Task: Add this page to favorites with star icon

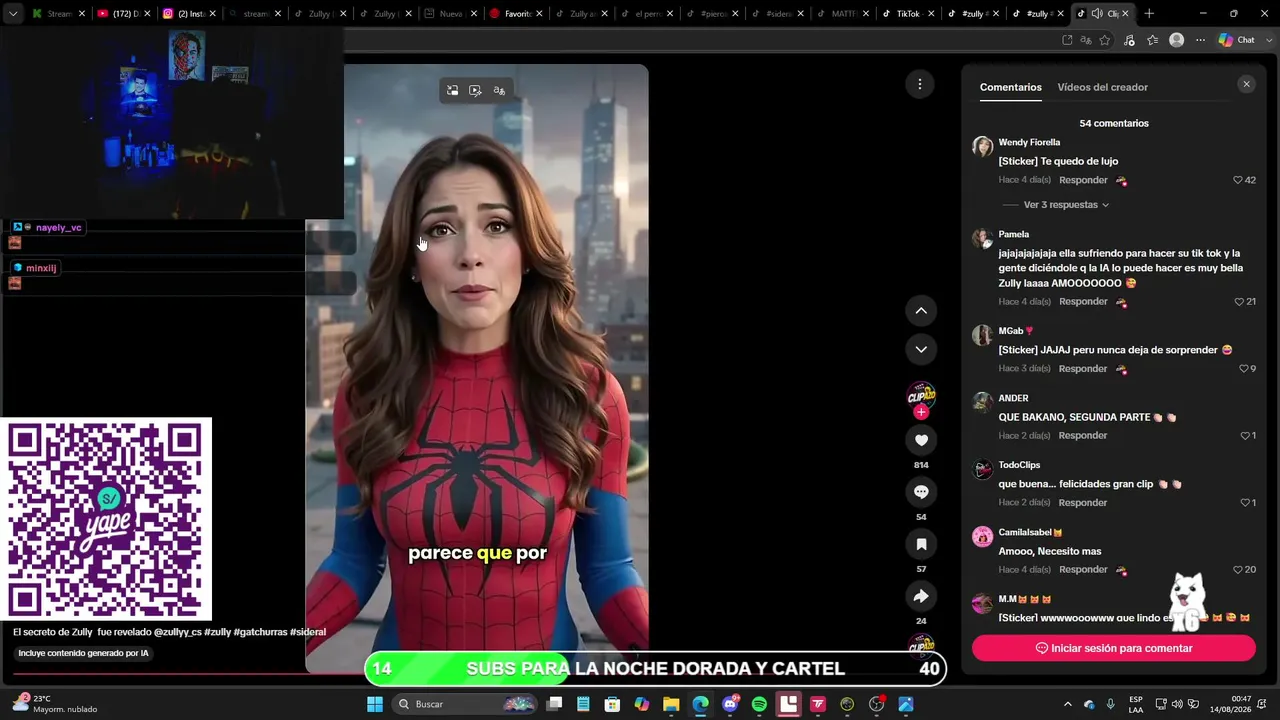Action: pos(1104,40)
